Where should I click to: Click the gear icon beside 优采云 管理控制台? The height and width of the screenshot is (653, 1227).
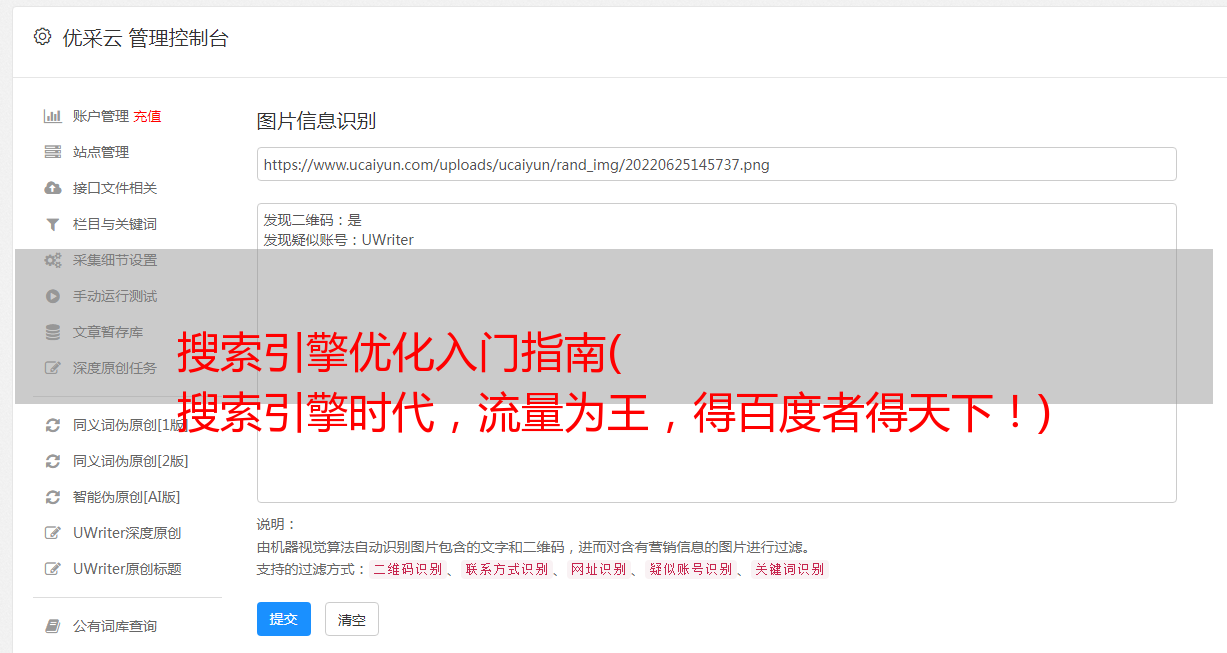click(x=42, y=37)
